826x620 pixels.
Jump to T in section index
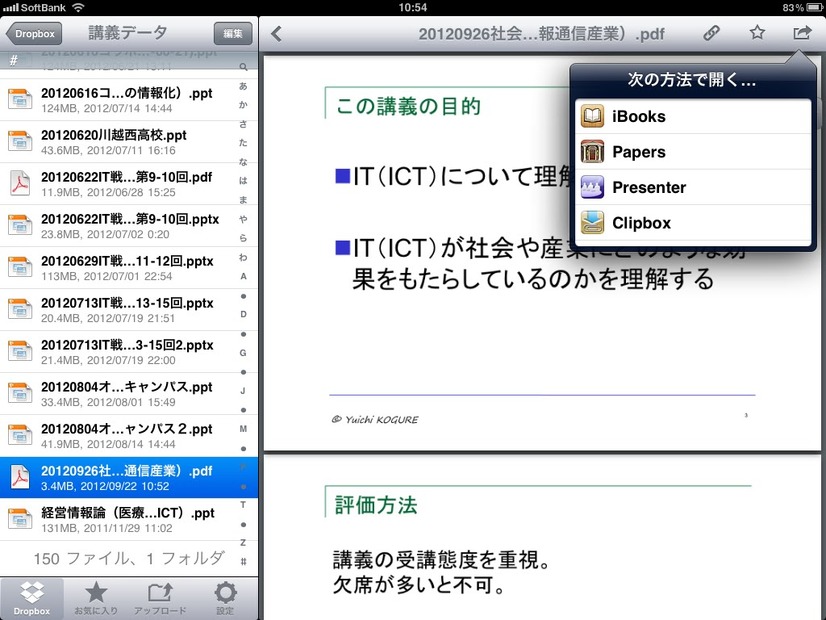pyautogui.click(x=243, y=505)
